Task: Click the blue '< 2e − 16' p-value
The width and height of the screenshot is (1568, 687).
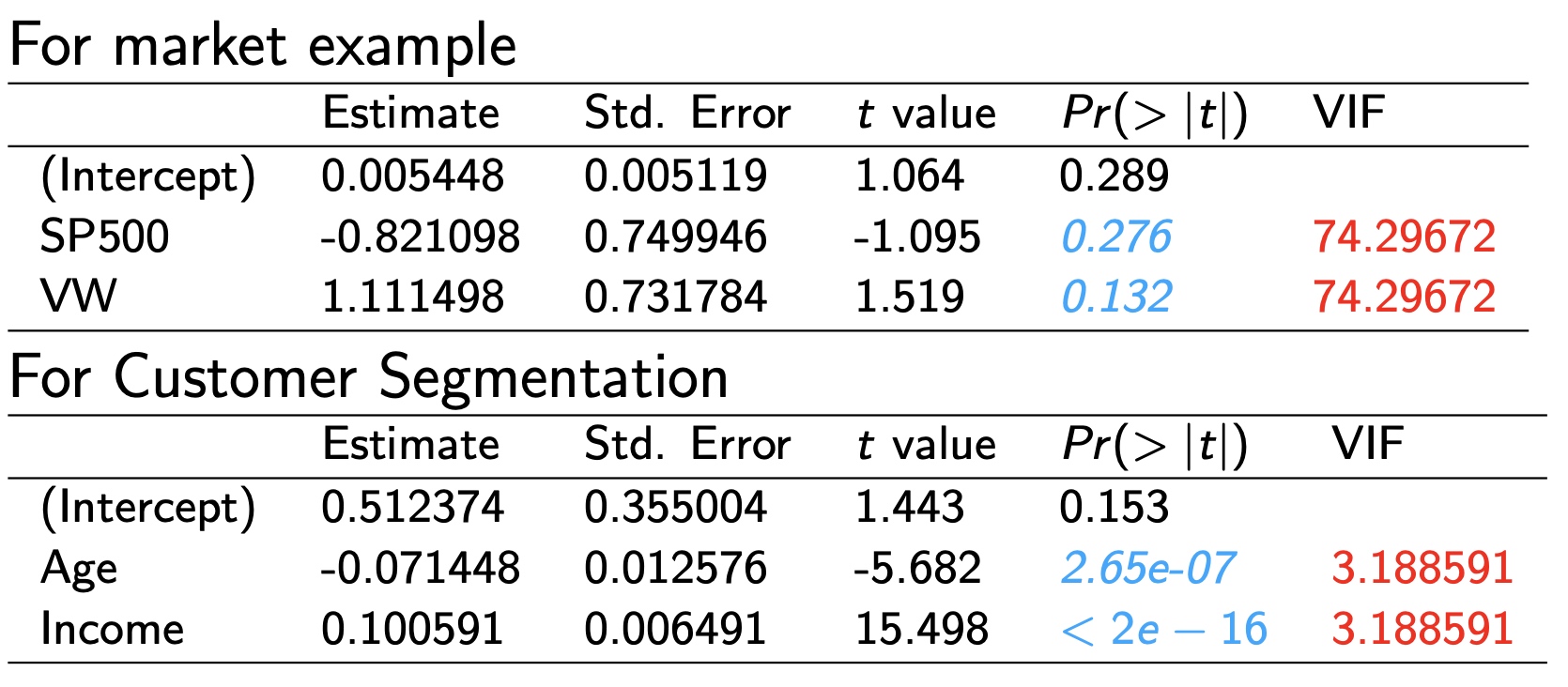Action: pos(1164,629)
